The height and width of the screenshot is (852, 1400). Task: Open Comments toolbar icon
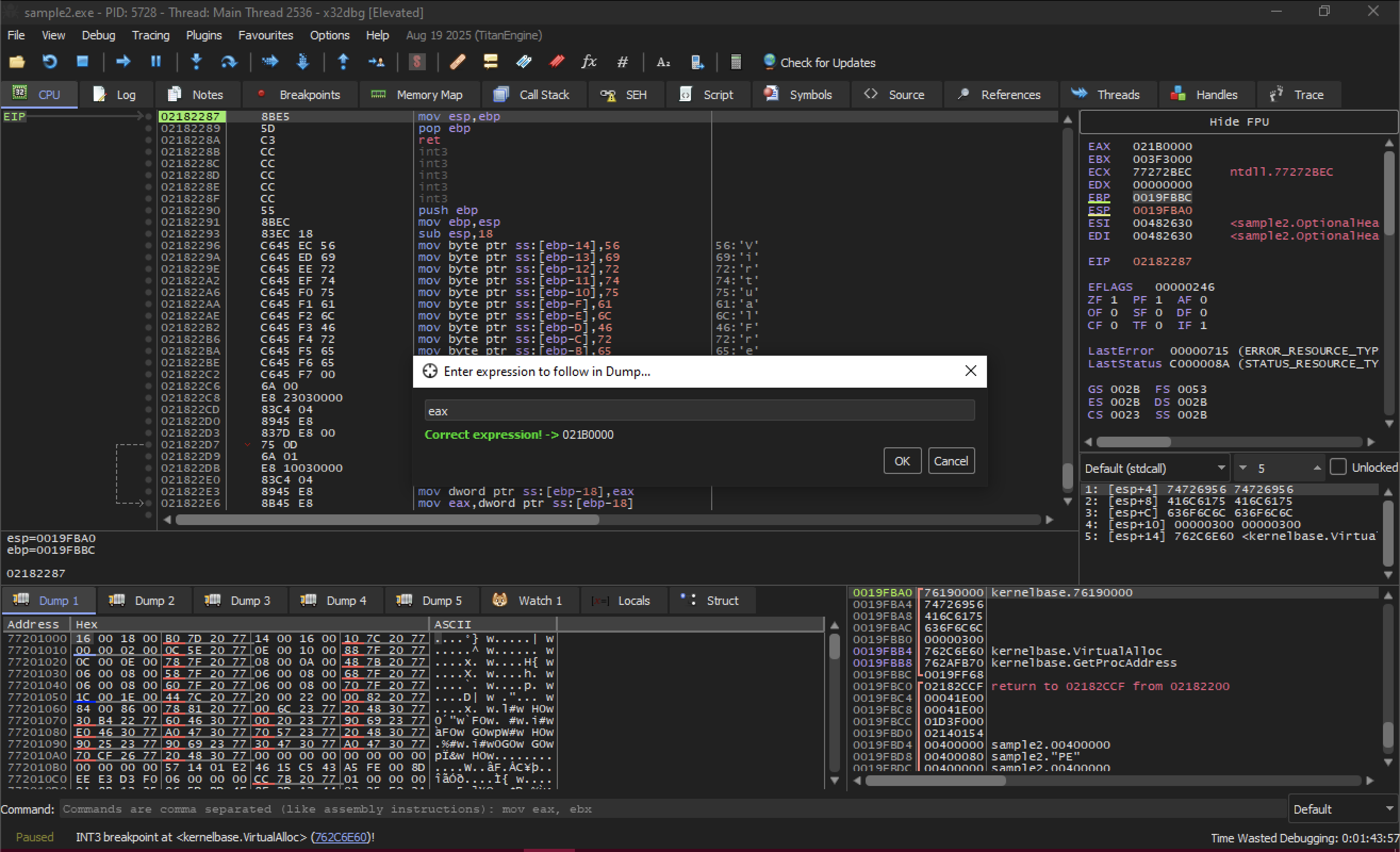[490, 62]
